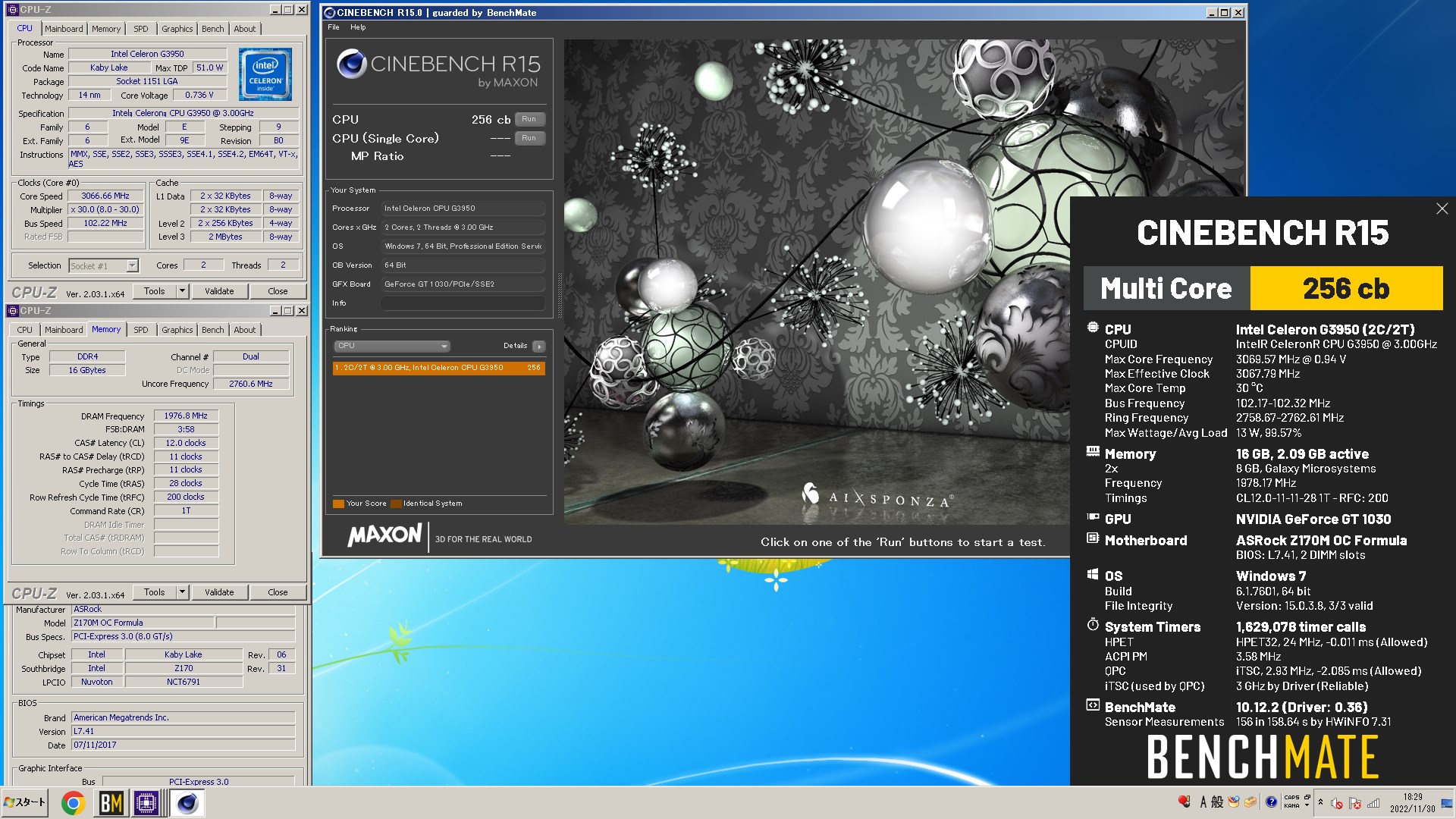
Task: Switch to Graphics tab in upper CPU-Z
Action: click(177, 29)
